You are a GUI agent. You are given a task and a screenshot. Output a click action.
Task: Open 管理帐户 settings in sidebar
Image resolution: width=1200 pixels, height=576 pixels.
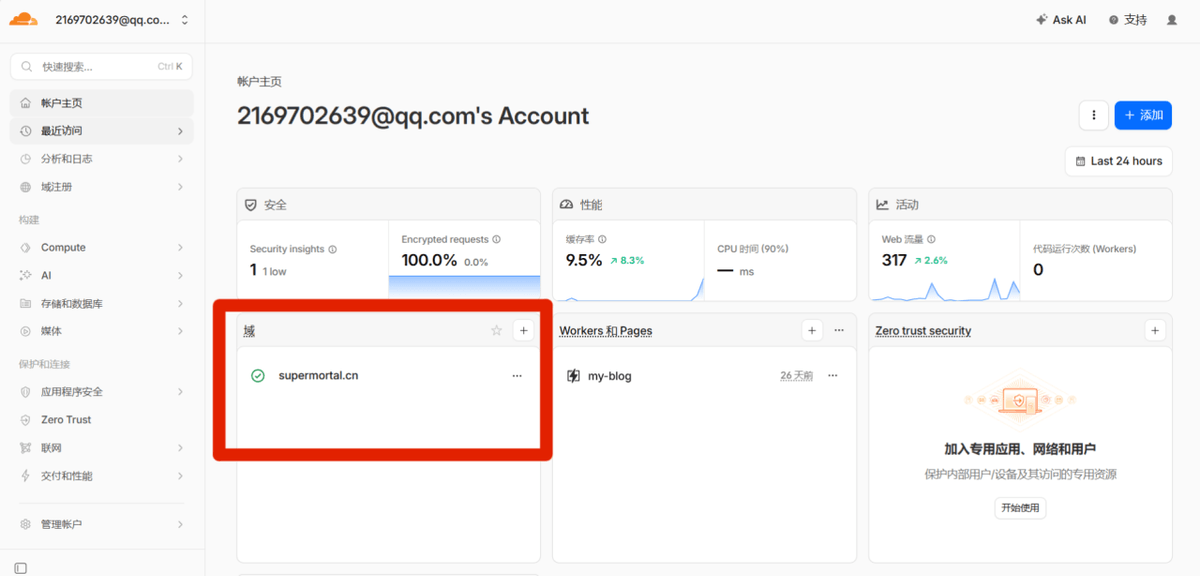coord(102,524)
